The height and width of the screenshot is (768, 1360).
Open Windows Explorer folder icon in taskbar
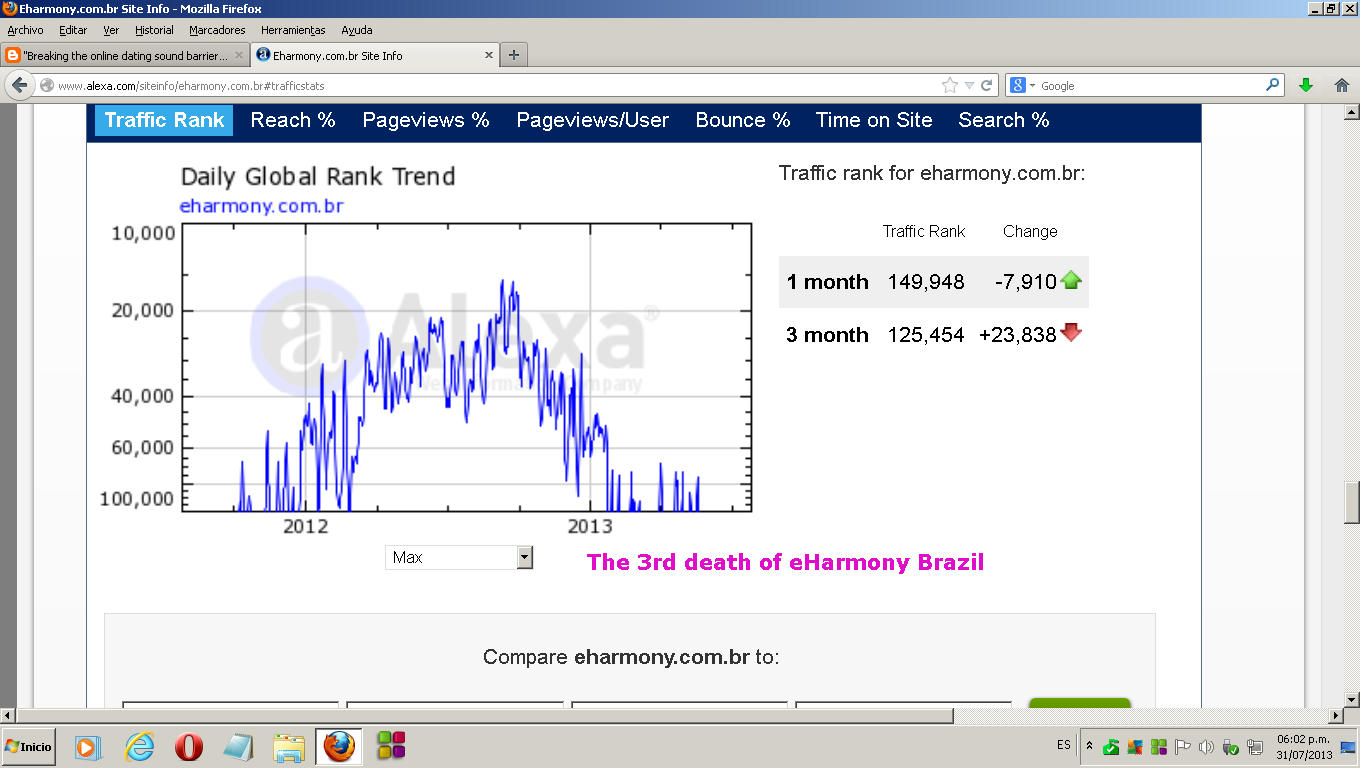[289, 746]
